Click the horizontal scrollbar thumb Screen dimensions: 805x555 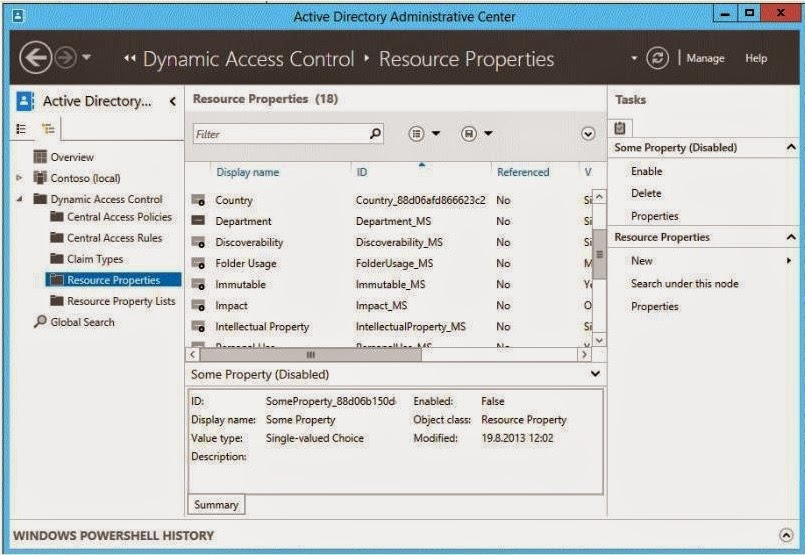point(311,354)
